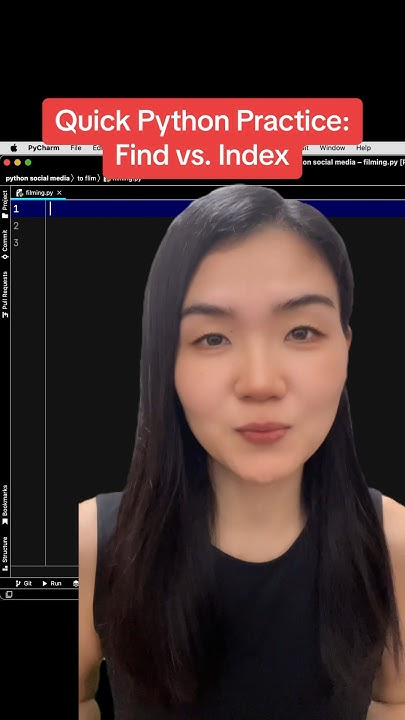Click the 'python social media' breadcrumb
The height and width of the screenshot is (720, 405).
[37, 178]
